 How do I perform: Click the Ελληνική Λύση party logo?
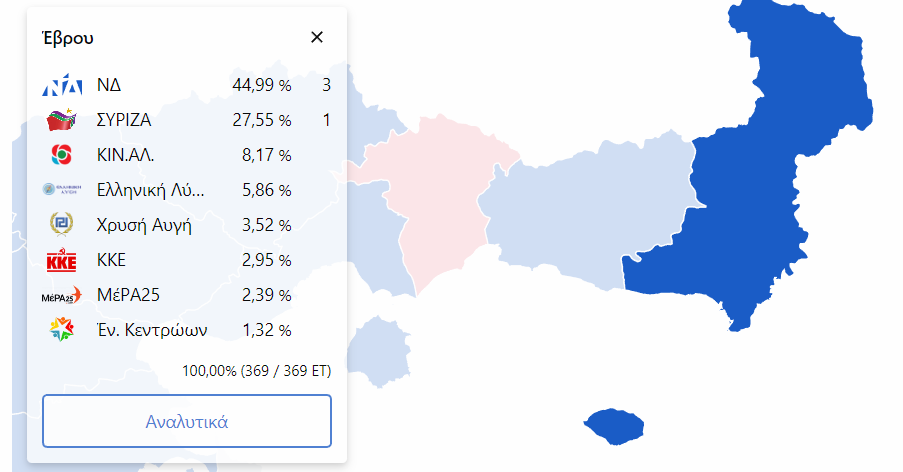pos(61,190)
